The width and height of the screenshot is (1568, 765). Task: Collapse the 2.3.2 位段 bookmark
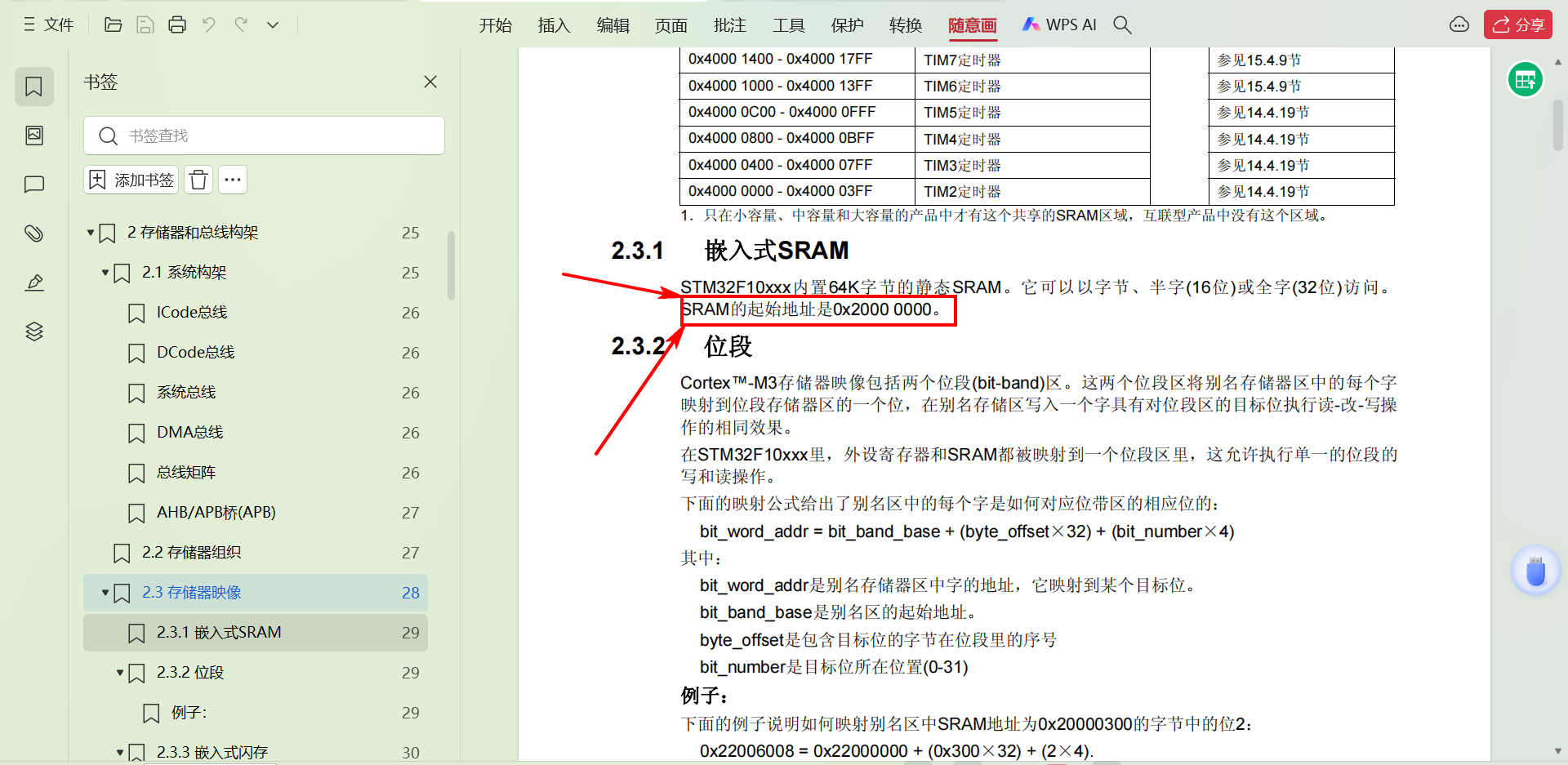(120, 673)
